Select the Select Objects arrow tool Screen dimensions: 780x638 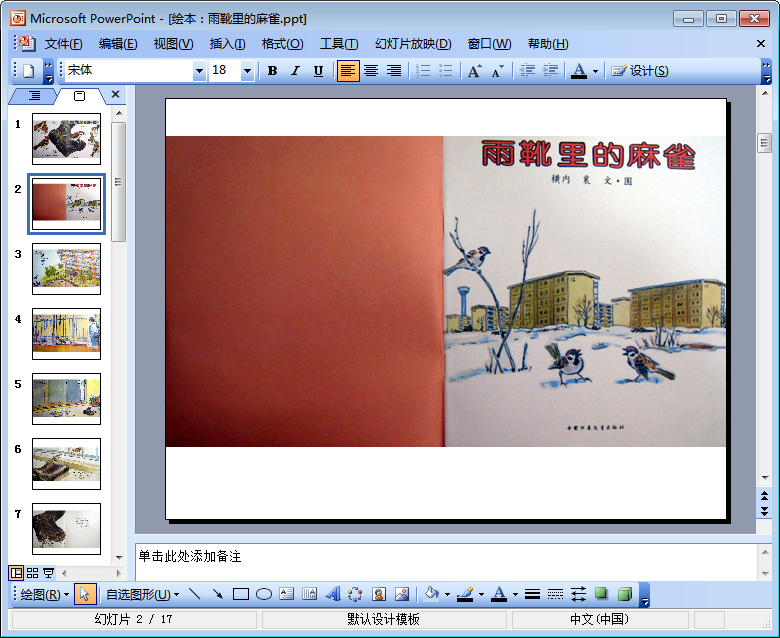(85, 594)
